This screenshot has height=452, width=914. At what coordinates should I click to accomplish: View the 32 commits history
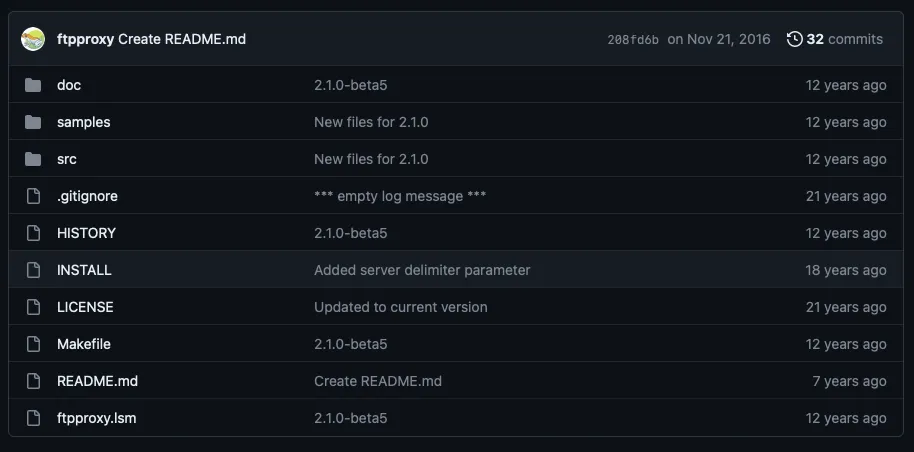click(844, 39)
